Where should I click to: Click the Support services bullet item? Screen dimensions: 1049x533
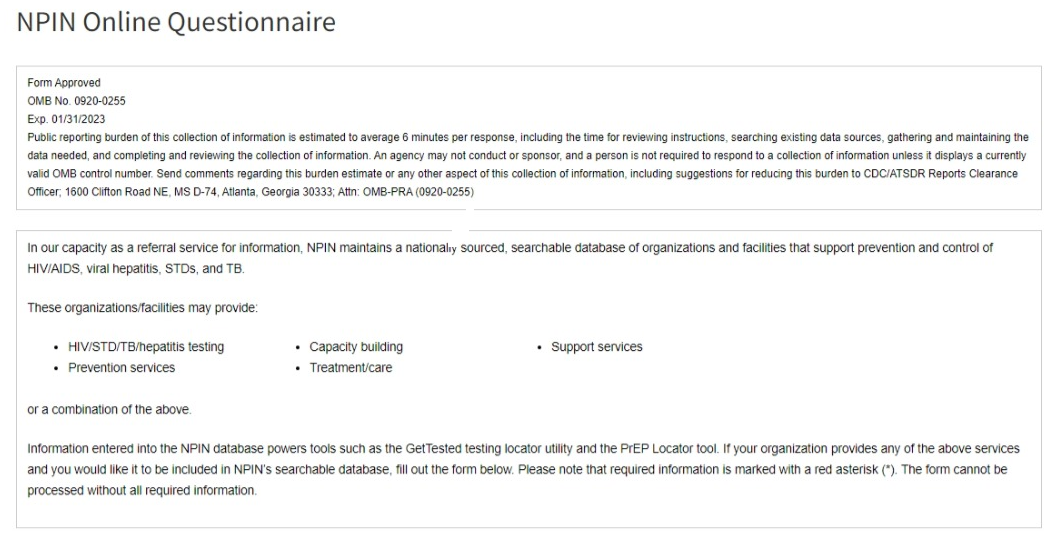point(596,347)
